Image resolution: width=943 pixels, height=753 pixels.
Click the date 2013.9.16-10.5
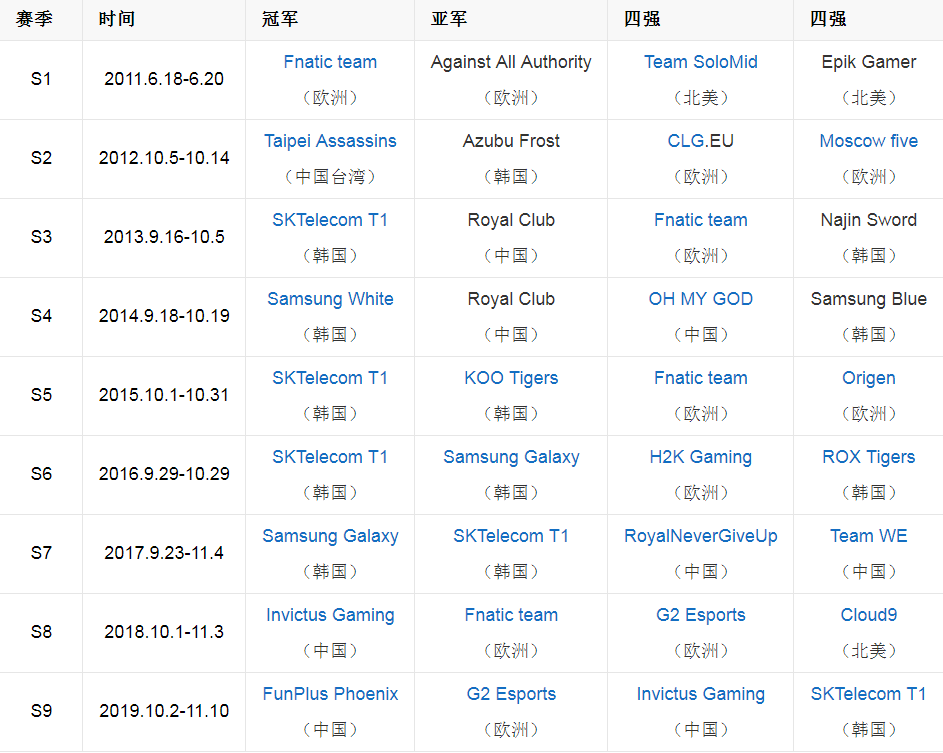point(164,237)
